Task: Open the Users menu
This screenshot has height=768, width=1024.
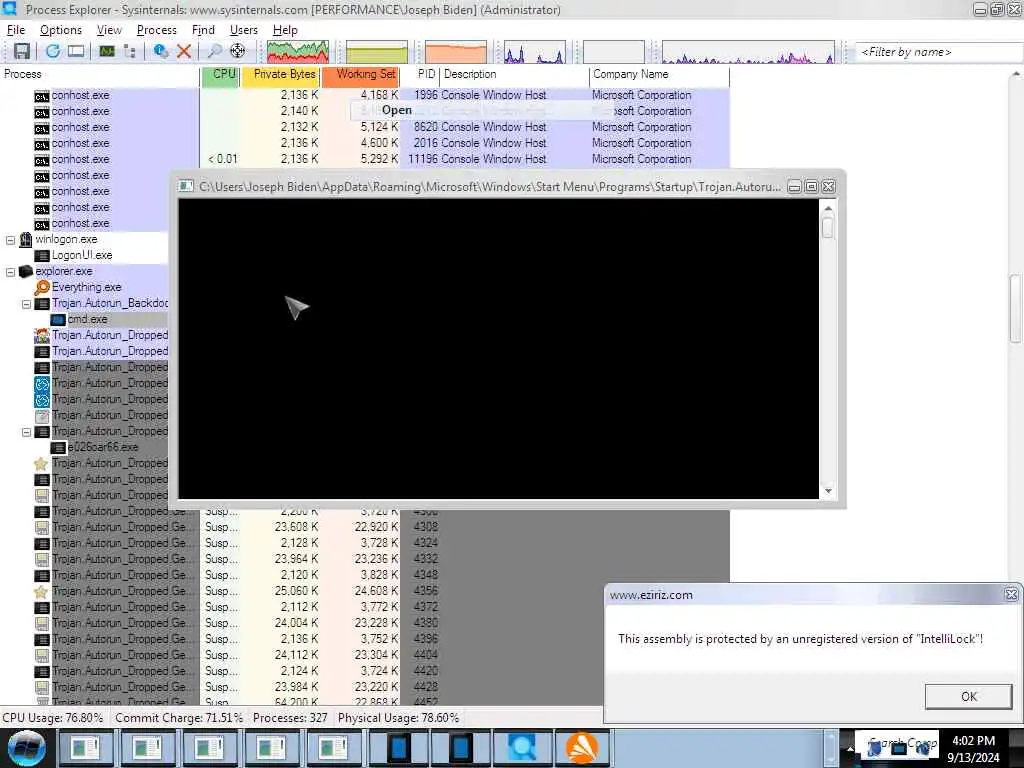Action: 244,30
